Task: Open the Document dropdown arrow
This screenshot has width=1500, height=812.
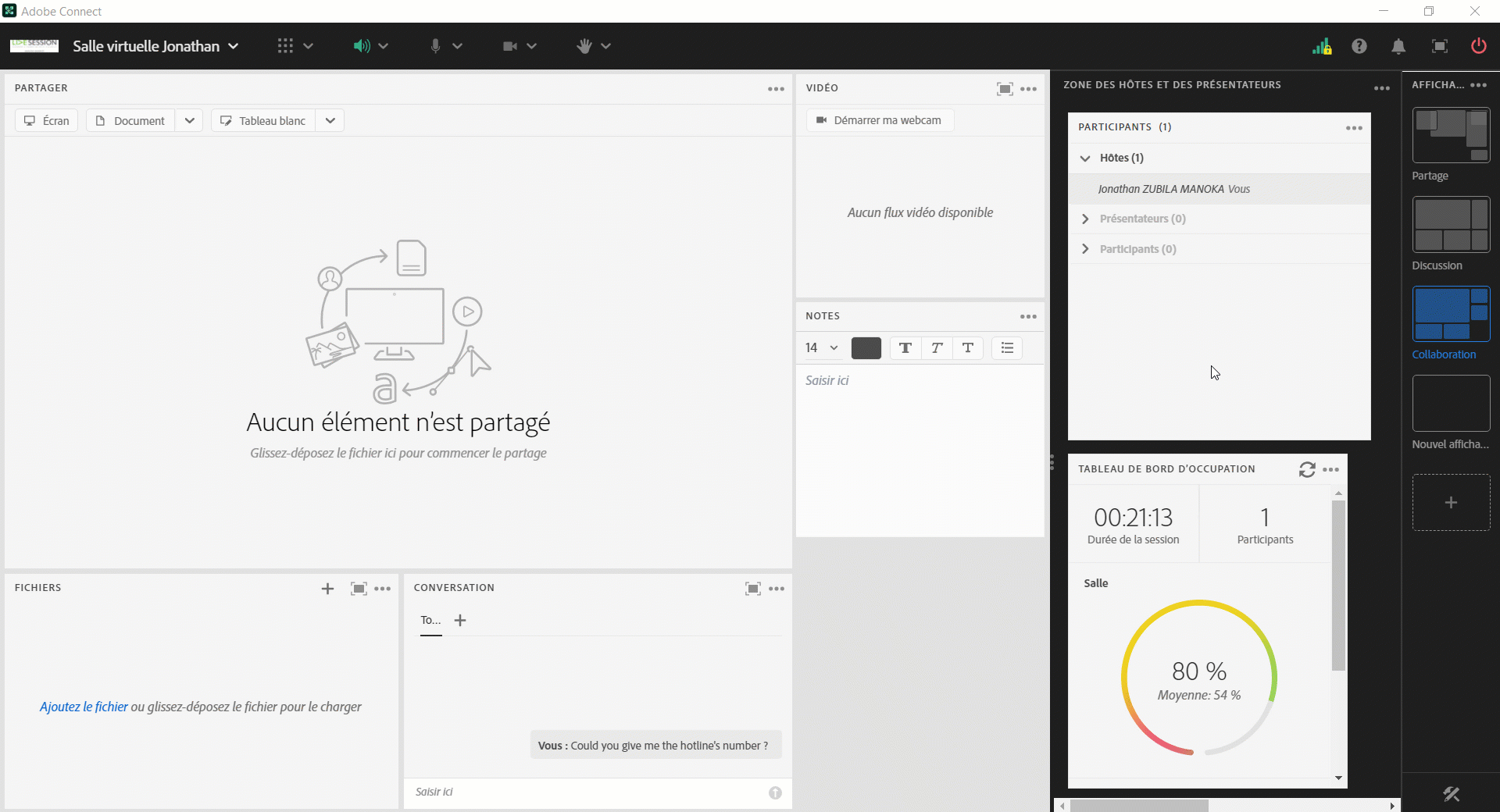Action: pos(189,120)
